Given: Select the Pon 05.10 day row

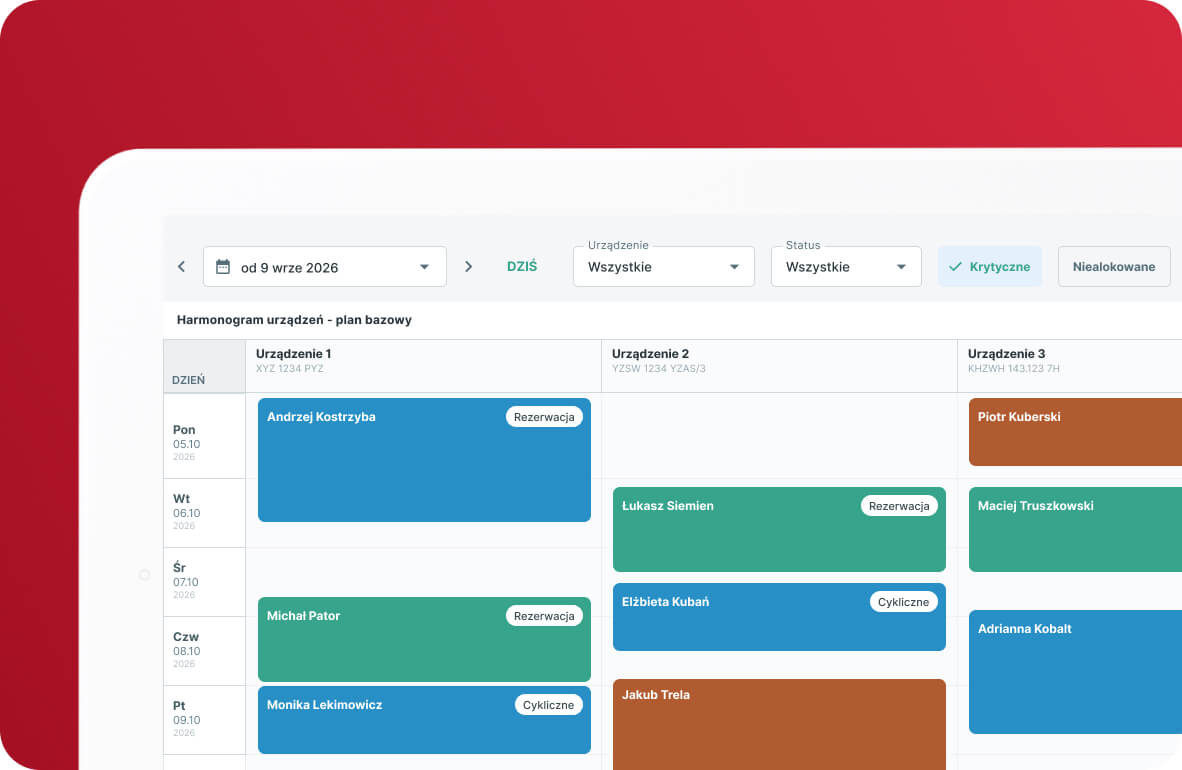Looking at the screenshot, I should click(x=204, y=436).
